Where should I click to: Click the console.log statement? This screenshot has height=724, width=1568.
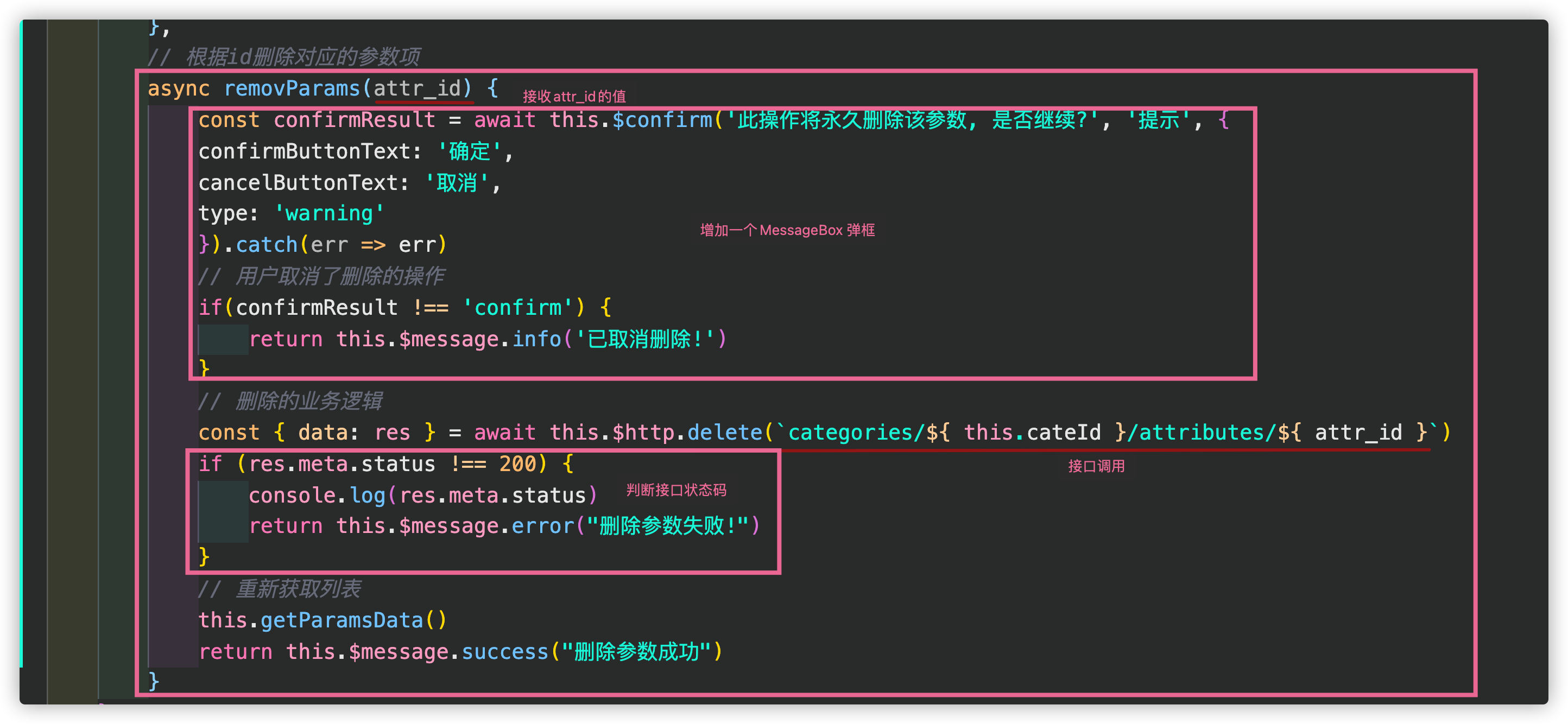[422, 496]
